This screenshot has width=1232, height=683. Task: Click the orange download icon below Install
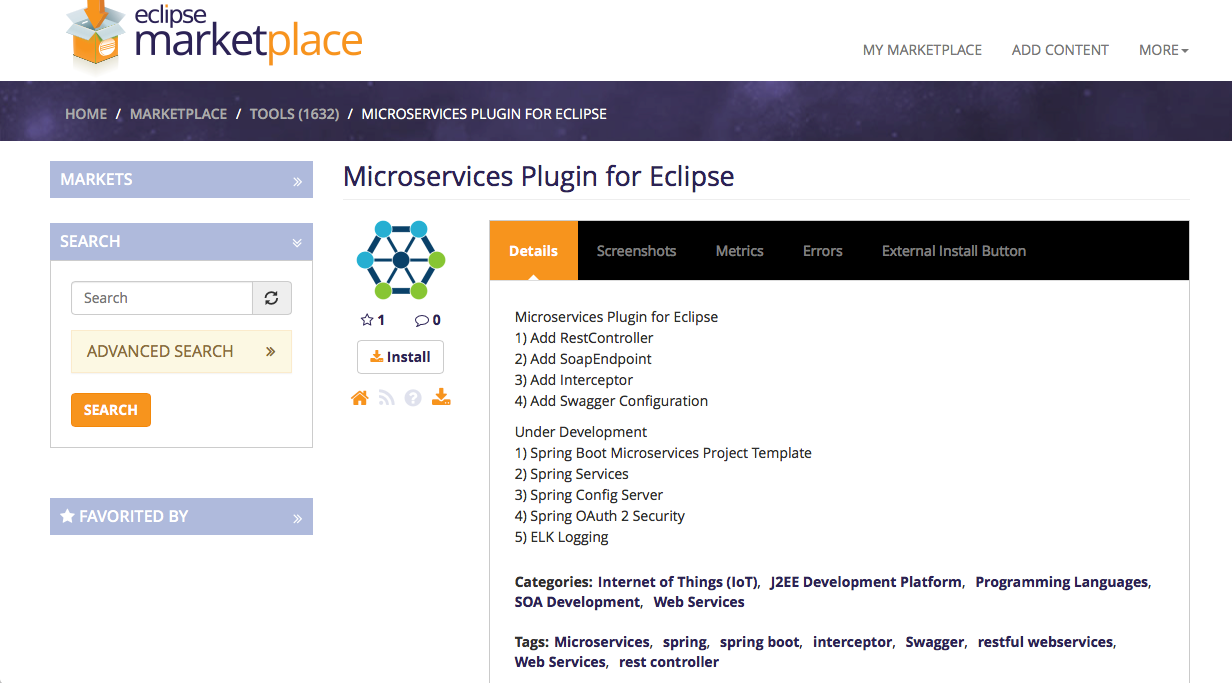(441, 397)
